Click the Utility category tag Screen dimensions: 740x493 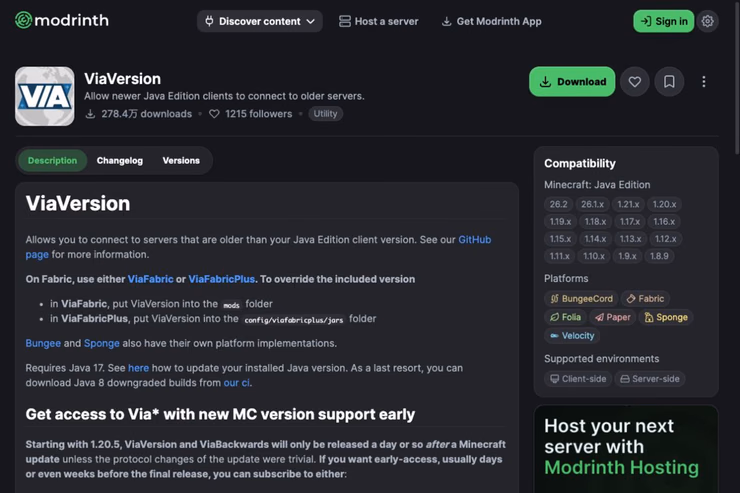(325, 114)
